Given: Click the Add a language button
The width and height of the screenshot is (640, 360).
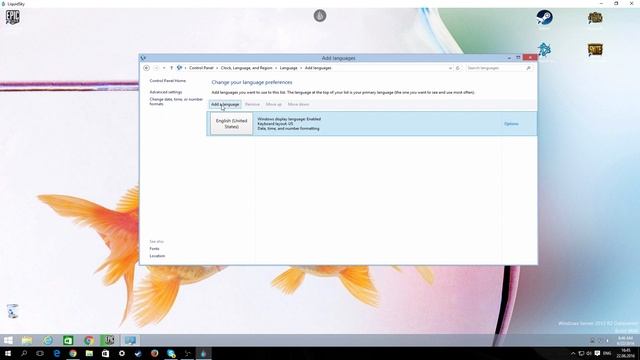Looking at the screenshot, I should [x=225, y=104].
